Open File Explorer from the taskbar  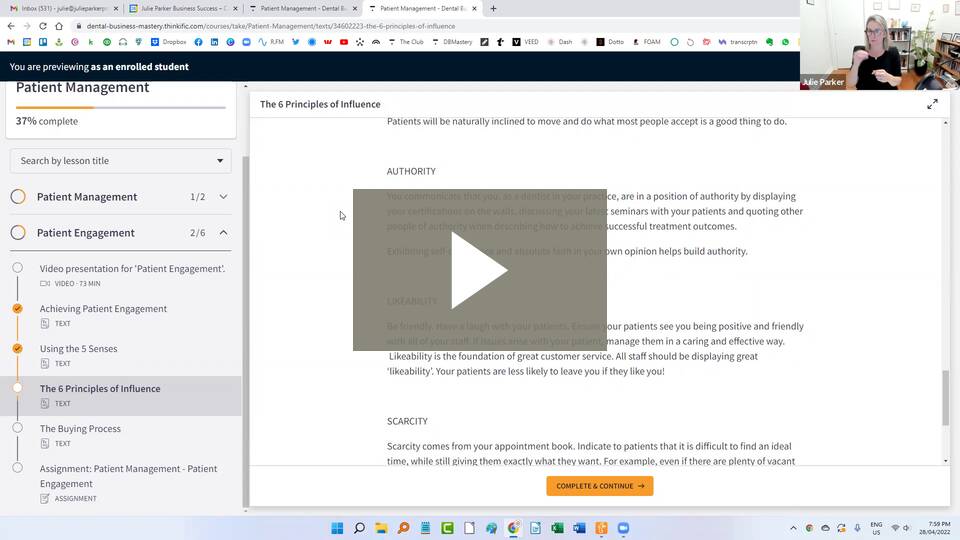[381, 528]
